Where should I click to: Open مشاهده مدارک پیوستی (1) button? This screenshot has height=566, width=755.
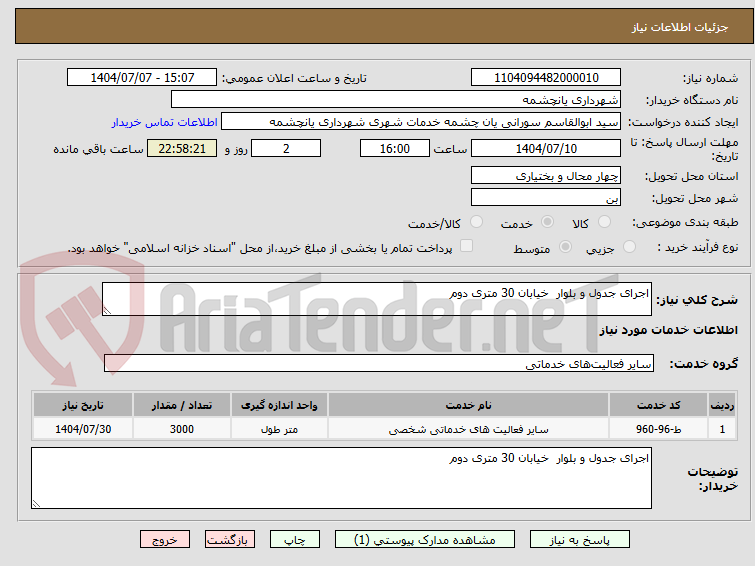point(425,540)
